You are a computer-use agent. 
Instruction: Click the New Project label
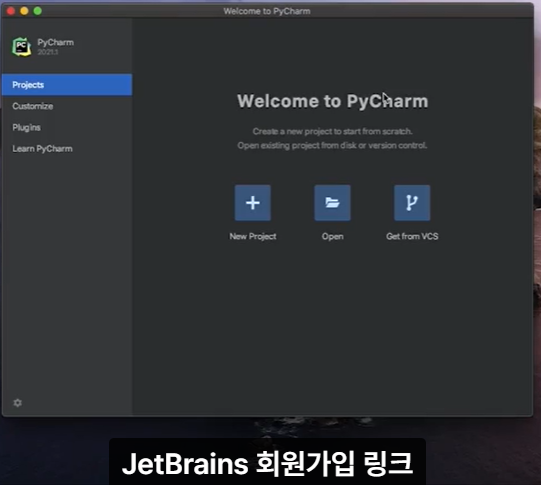pyautogui.click(x=253, y=236)
